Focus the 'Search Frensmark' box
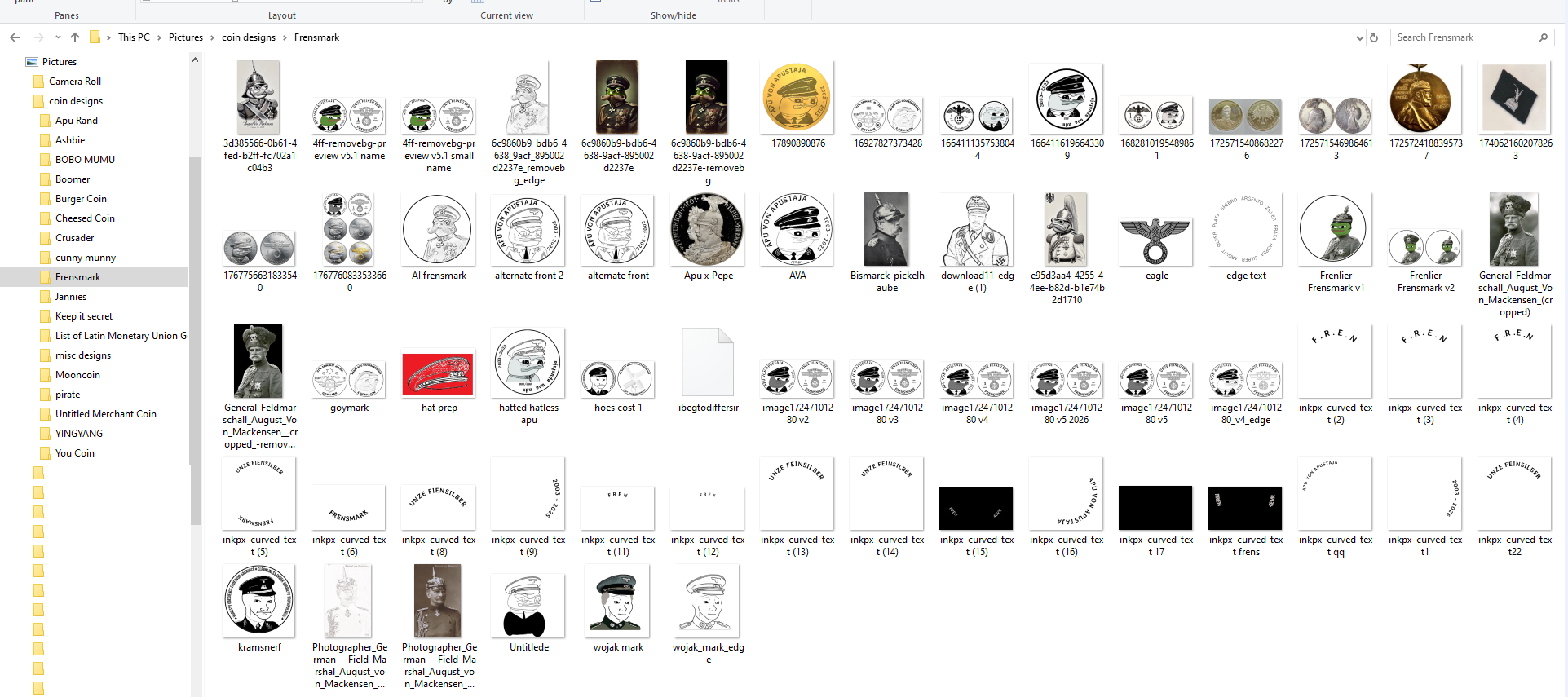The width and height of the screenshot is (1568, 697). tap(1464, 37)
